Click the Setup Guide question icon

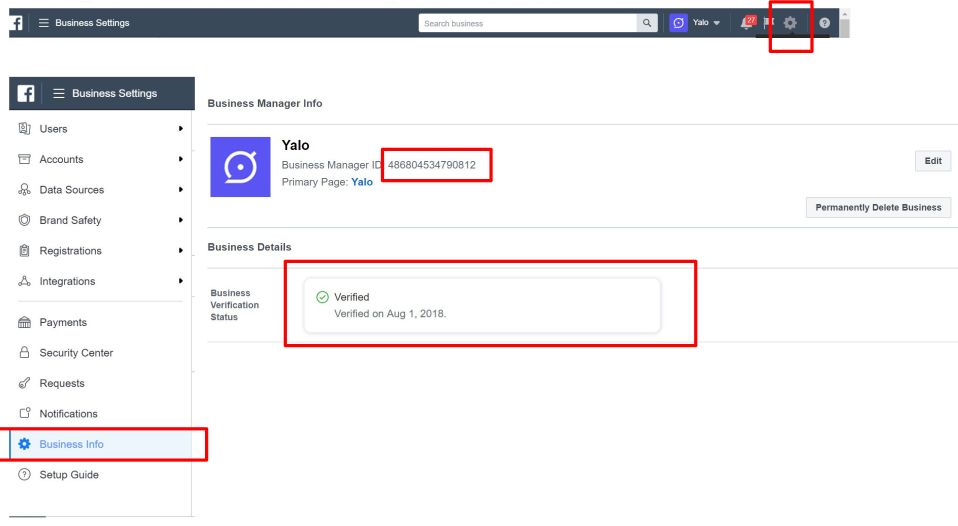(24, 475)
